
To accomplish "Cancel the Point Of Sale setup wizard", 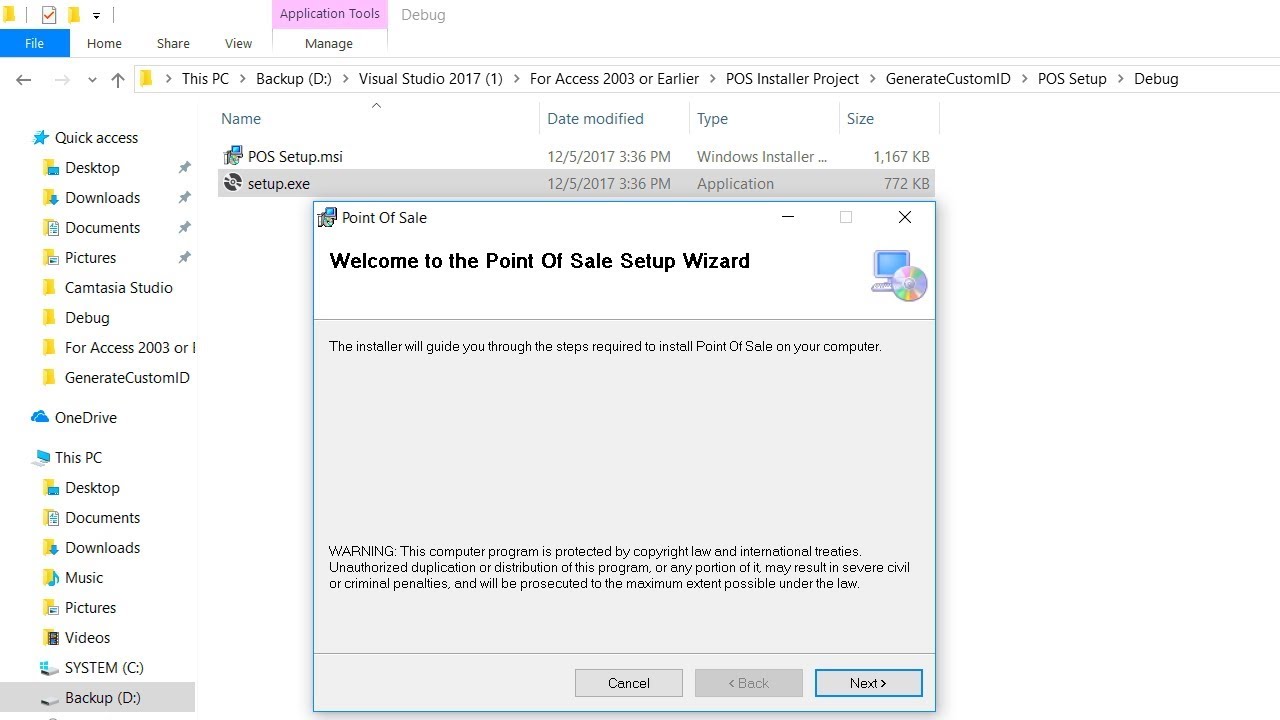I will pos(628,683).
